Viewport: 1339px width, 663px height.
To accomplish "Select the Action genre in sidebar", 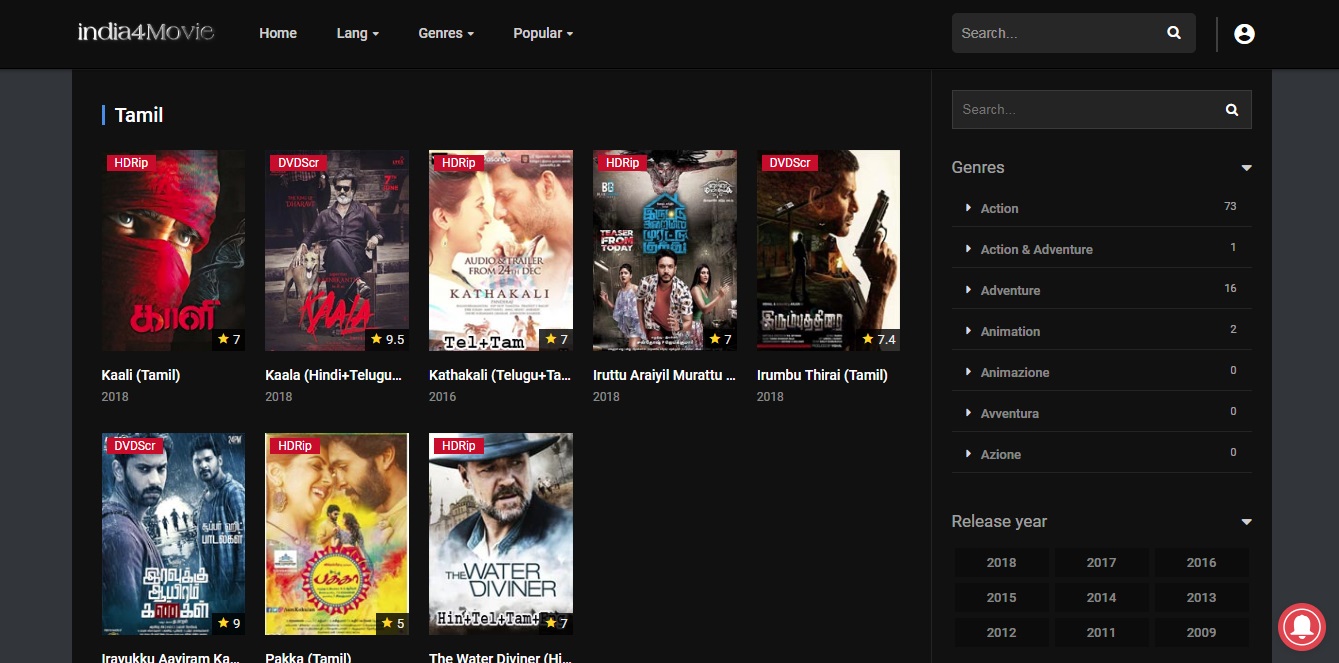I will click(999, 208).
